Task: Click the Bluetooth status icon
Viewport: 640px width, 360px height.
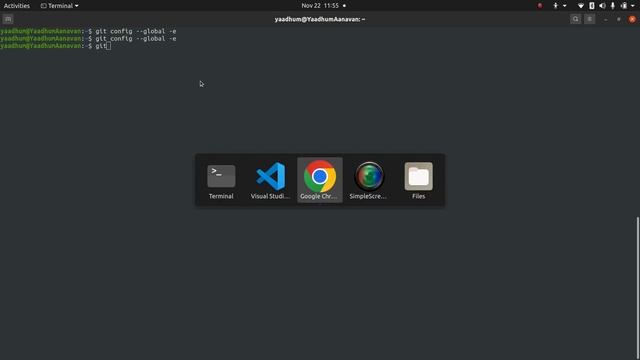Action: (591, 6)
